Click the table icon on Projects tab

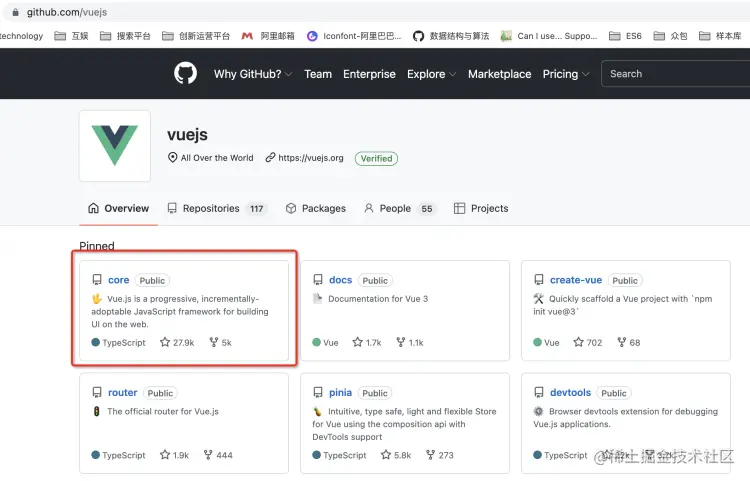[x=459, y=208]
